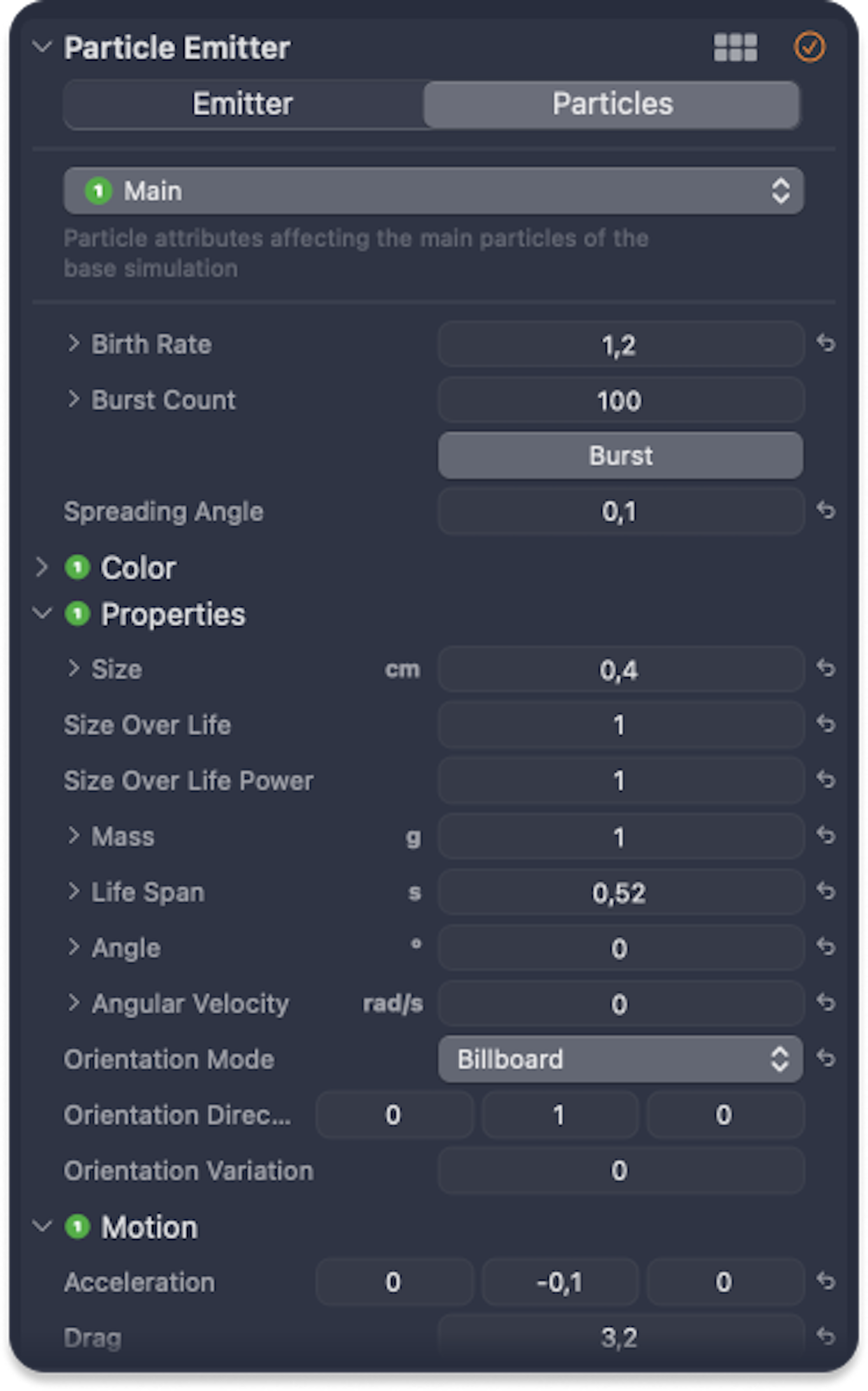The height and width of the screenshot is (1391, 868).
Task: Collapse the Particle Emitter section
Action: 41,48
